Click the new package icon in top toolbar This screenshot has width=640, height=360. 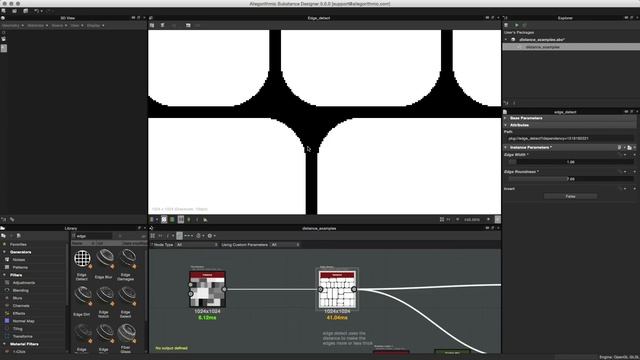3,11
